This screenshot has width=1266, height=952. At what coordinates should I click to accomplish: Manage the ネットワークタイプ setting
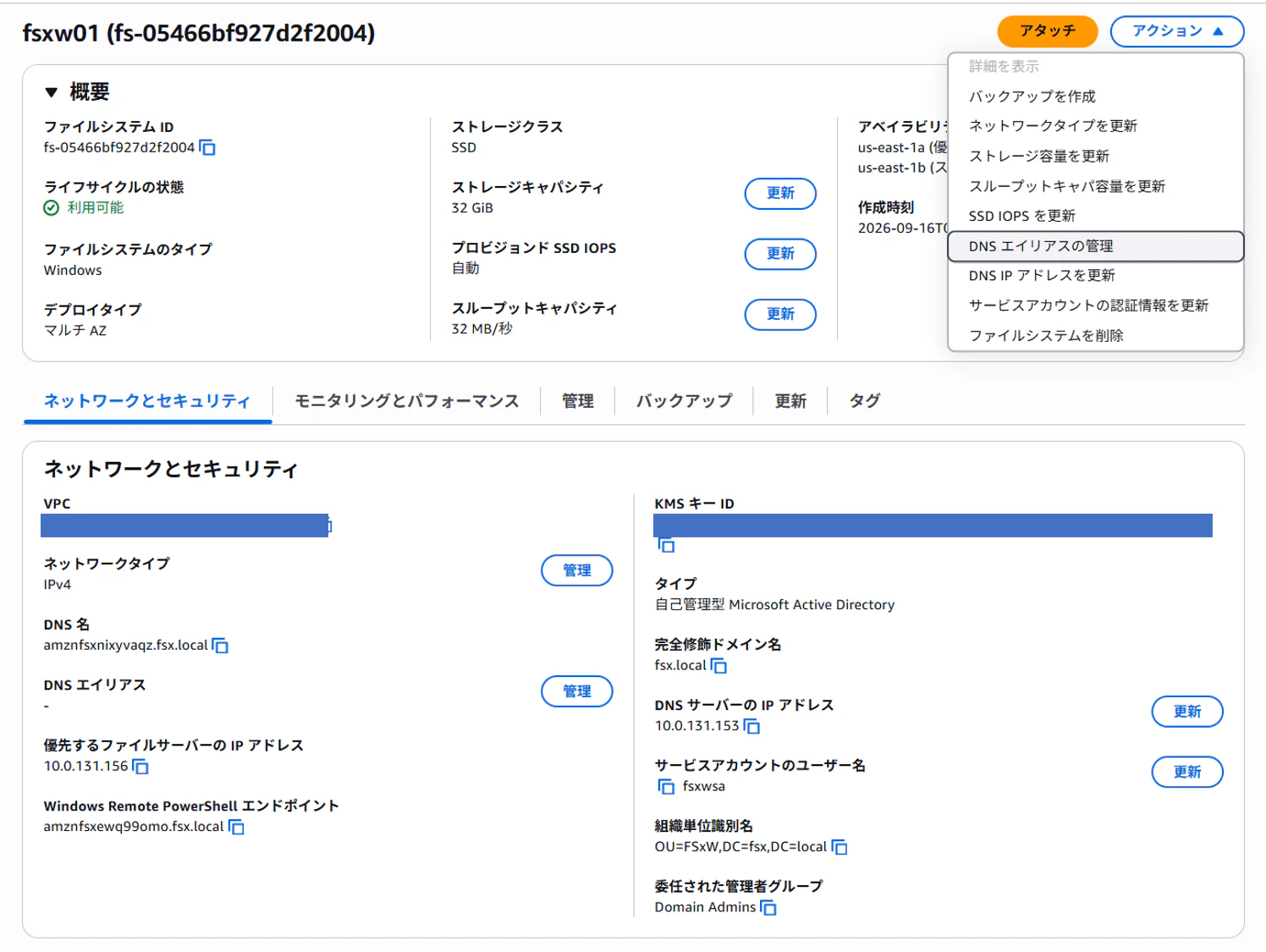(x=577, y=570)
